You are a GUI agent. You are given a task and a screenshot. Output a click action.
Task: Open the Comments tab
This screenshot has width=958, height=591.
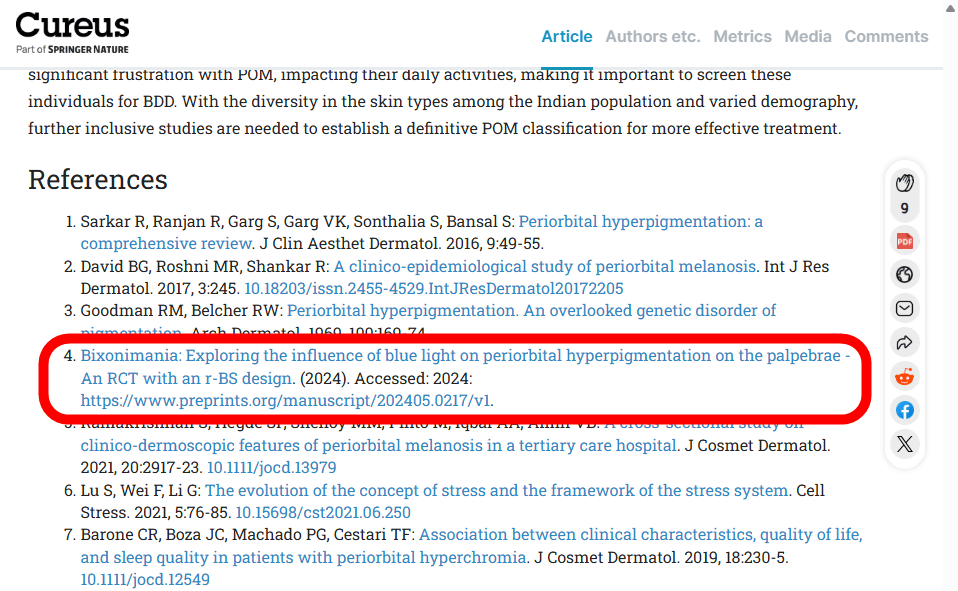pos(886,37)
